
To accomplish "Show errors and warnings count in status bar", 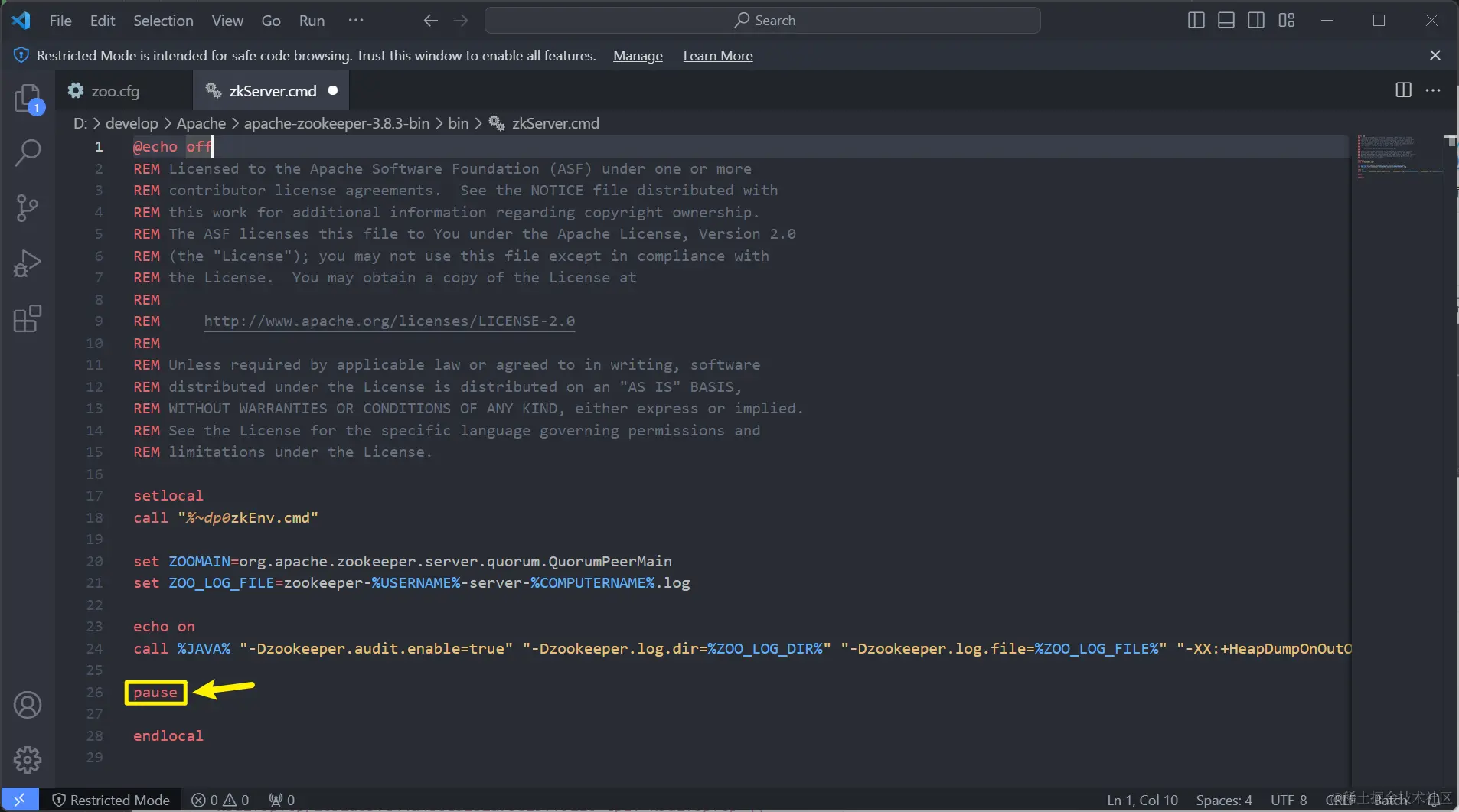I will 220,800.
